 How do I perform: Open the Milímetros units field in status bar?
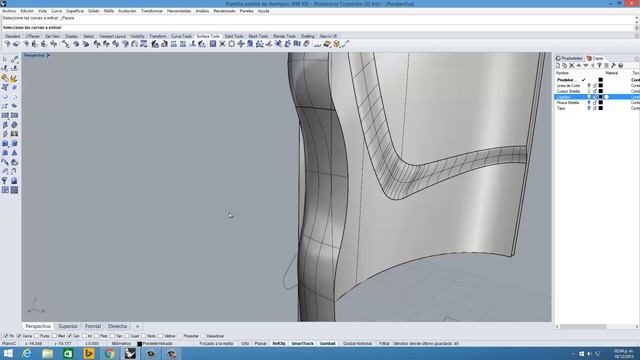pos(121,344)
